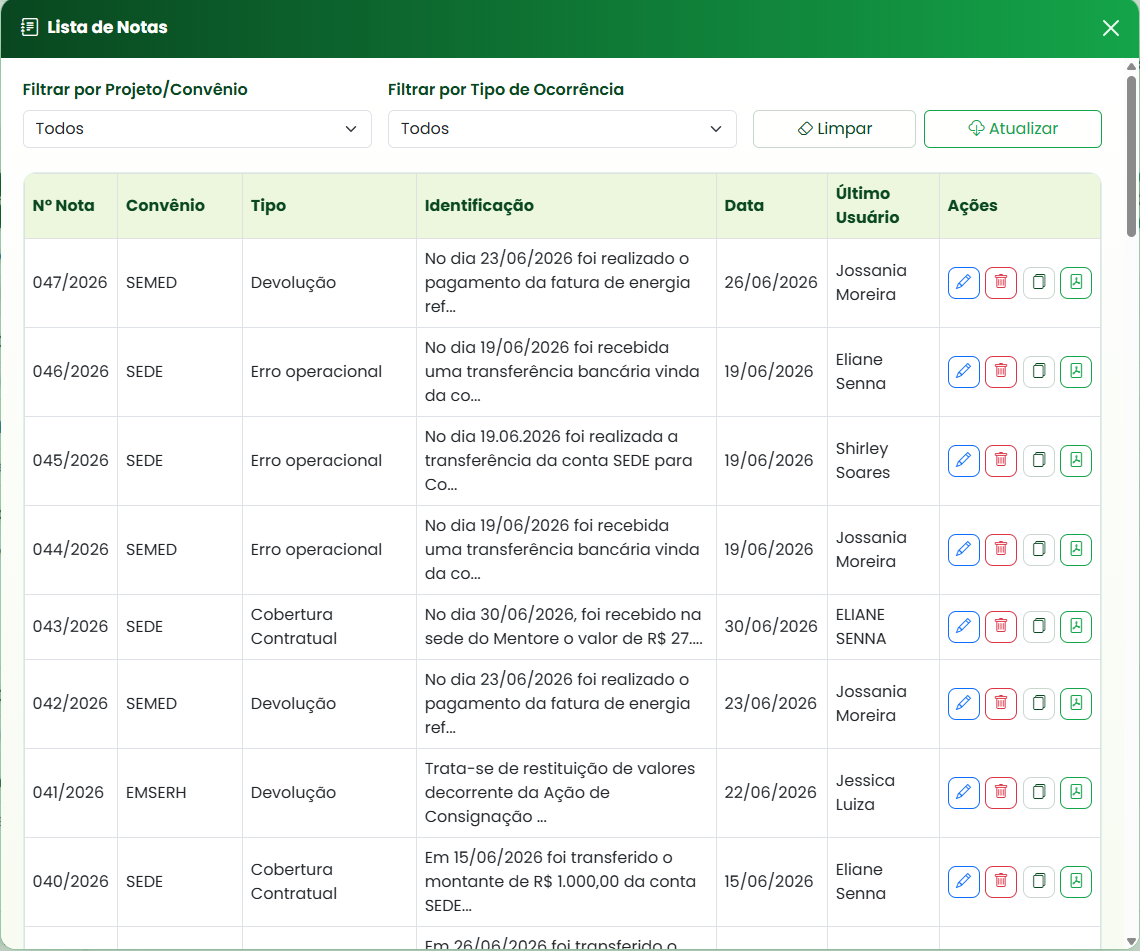The image size is (1140, 951).
Task: Copy note 047/2026 with clipboard icon
Action: click(x=1039, y=283)
